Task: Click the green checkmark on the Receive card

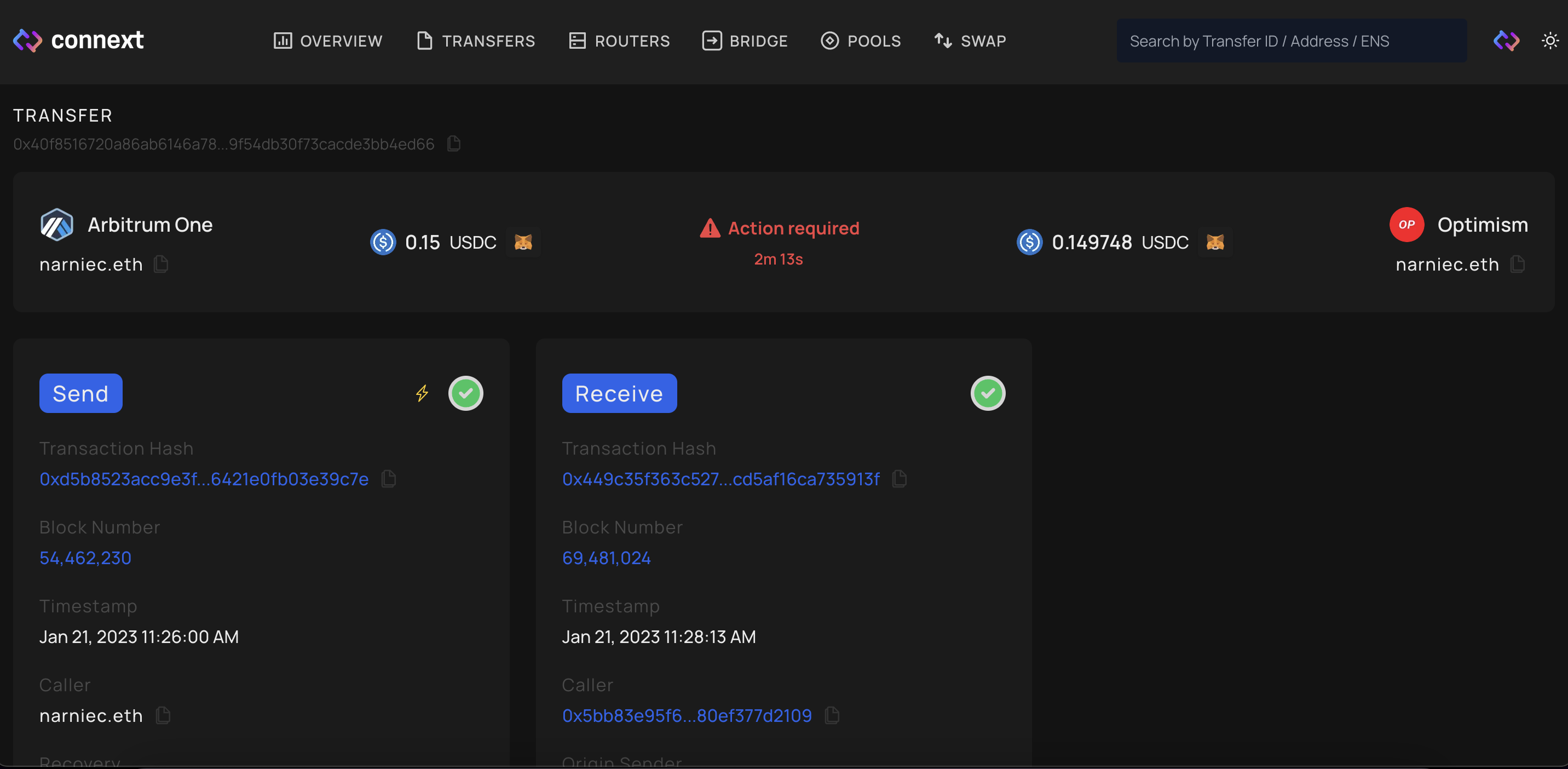Action: click(988, 393)
